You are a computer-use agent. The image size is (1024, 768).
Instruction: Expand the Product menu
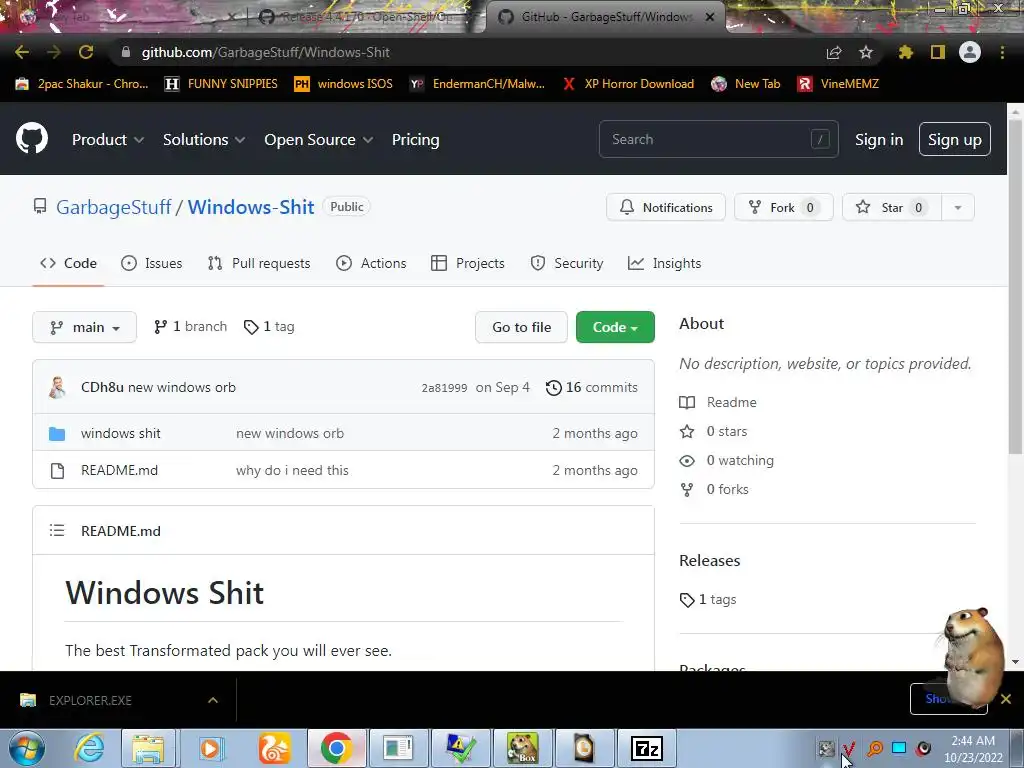tap(108, 140)
